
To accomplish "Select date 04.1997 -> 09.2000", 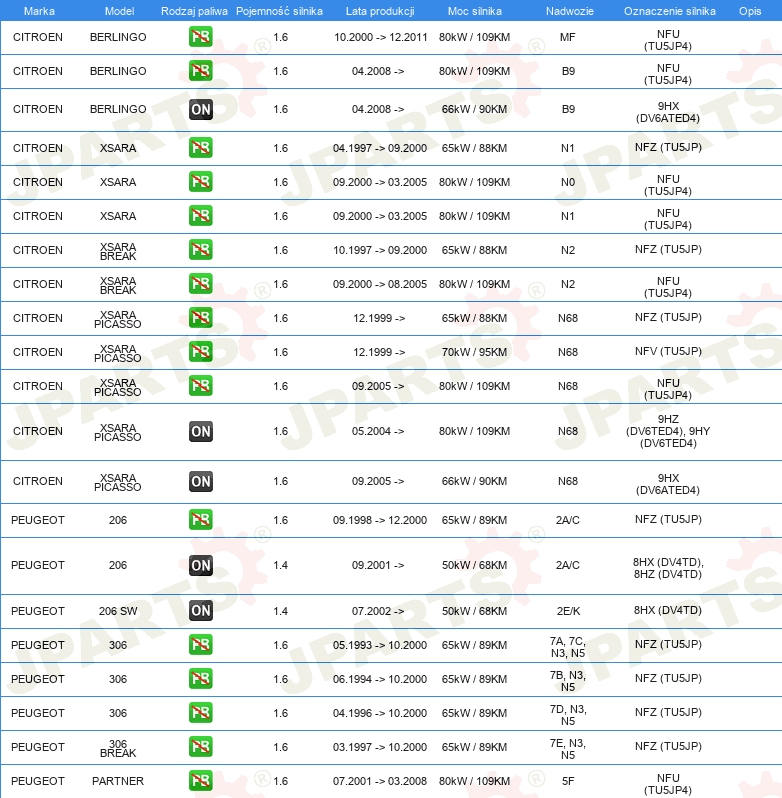I will click(380, 148).
